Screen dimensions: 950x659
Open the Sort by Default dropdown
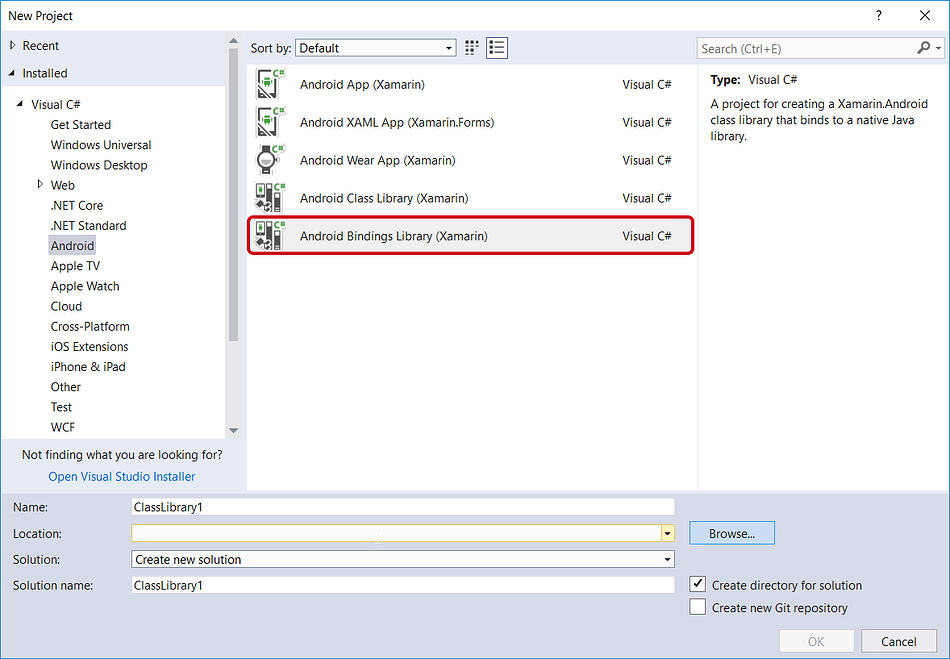[x=376, y=48]
